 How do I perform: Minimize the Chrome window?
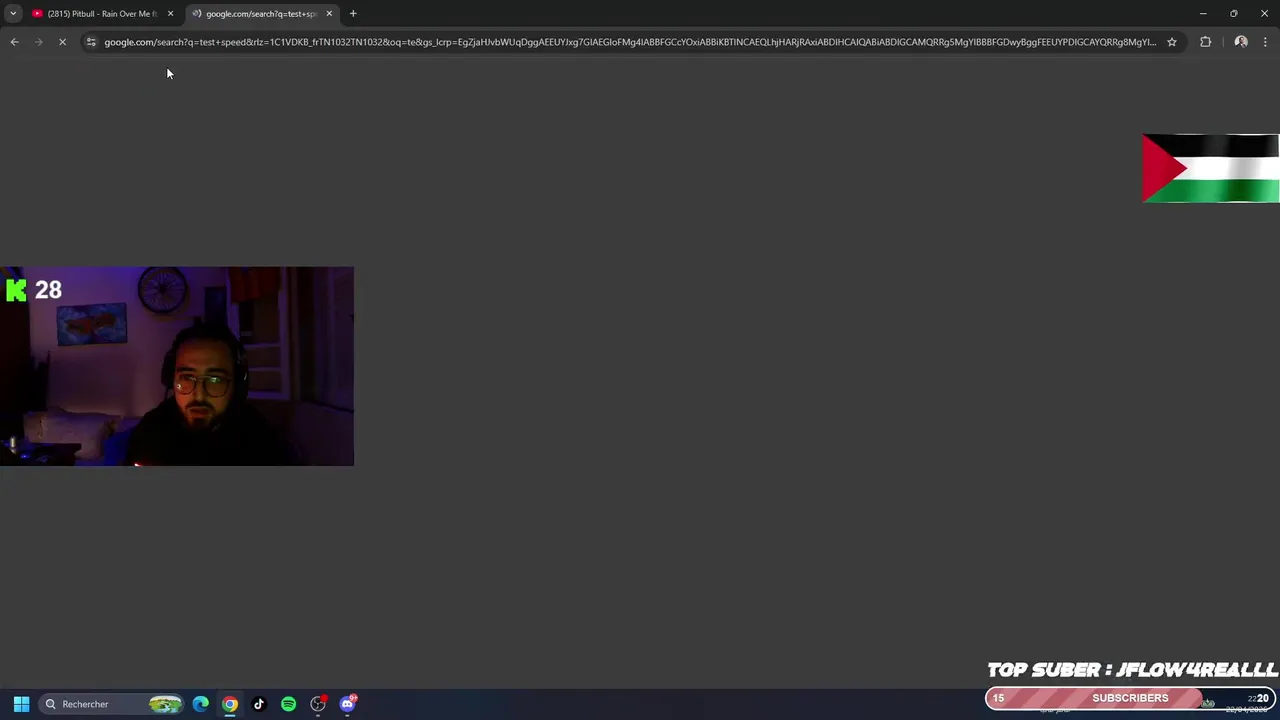click(x=1203, y=14)
